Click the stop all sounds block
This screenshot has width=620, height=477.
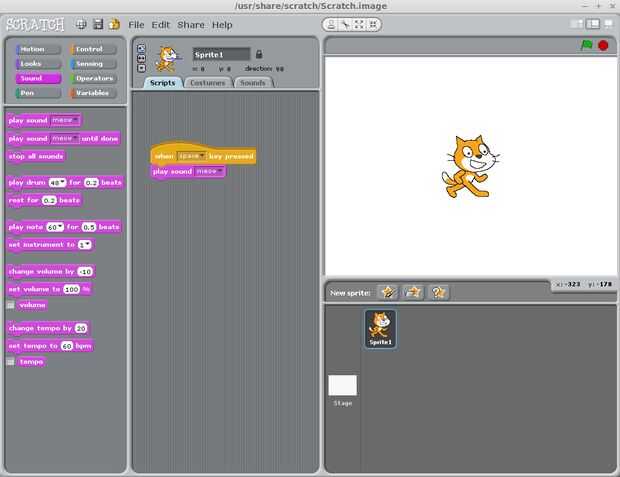point(36,156)
